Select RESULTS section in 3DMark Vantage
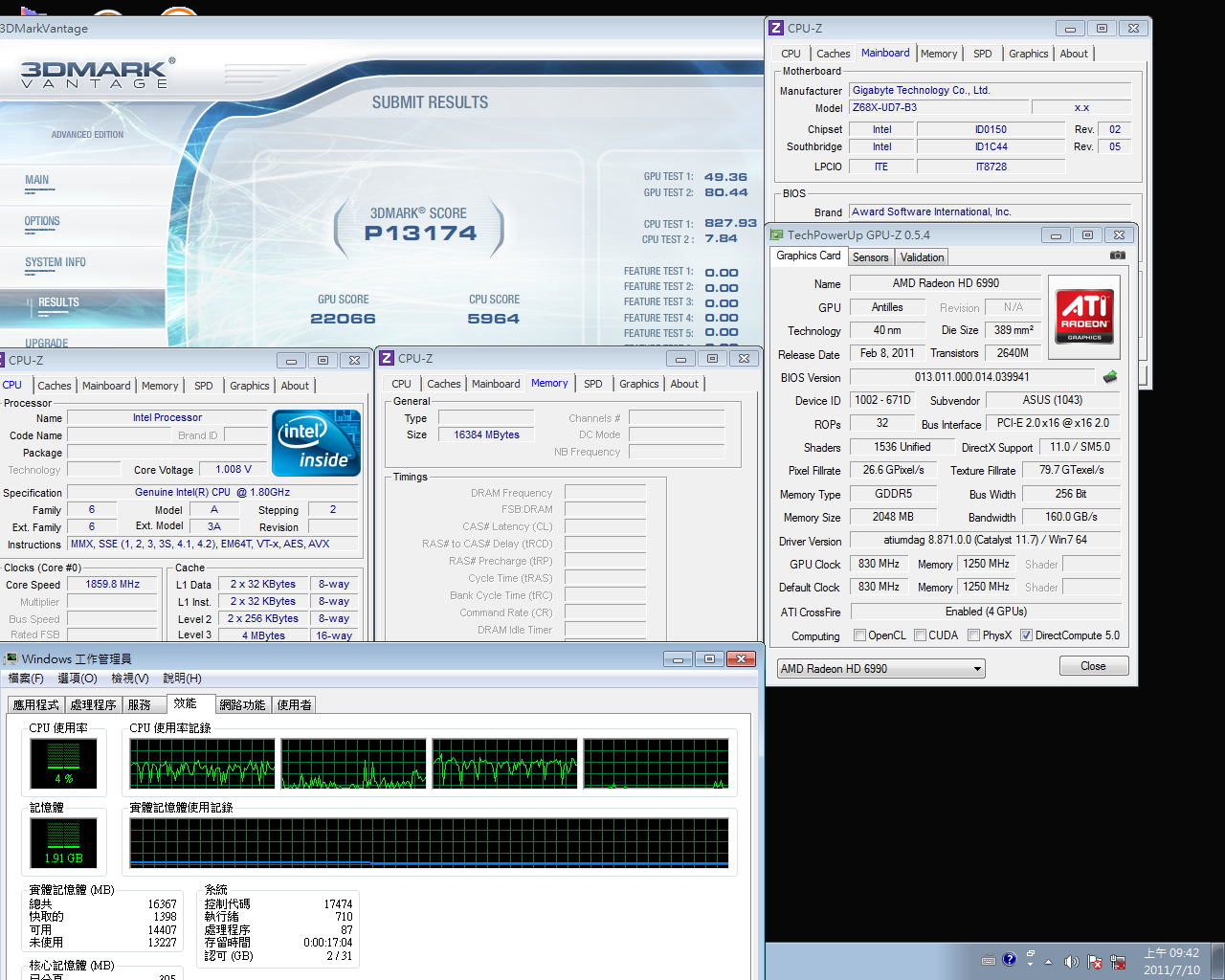 point(58,302)
